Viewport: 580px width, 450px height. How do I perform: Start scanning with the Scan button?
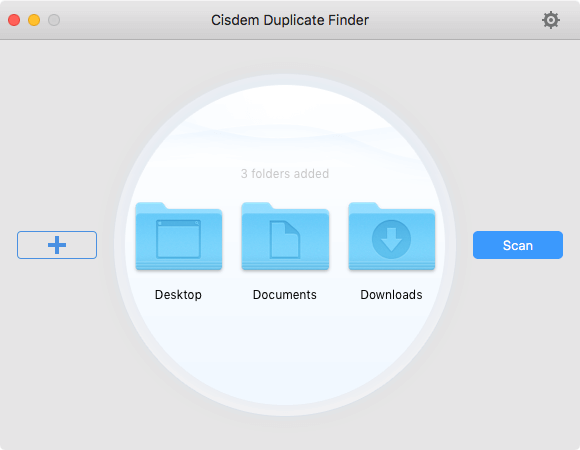(518, 245)
